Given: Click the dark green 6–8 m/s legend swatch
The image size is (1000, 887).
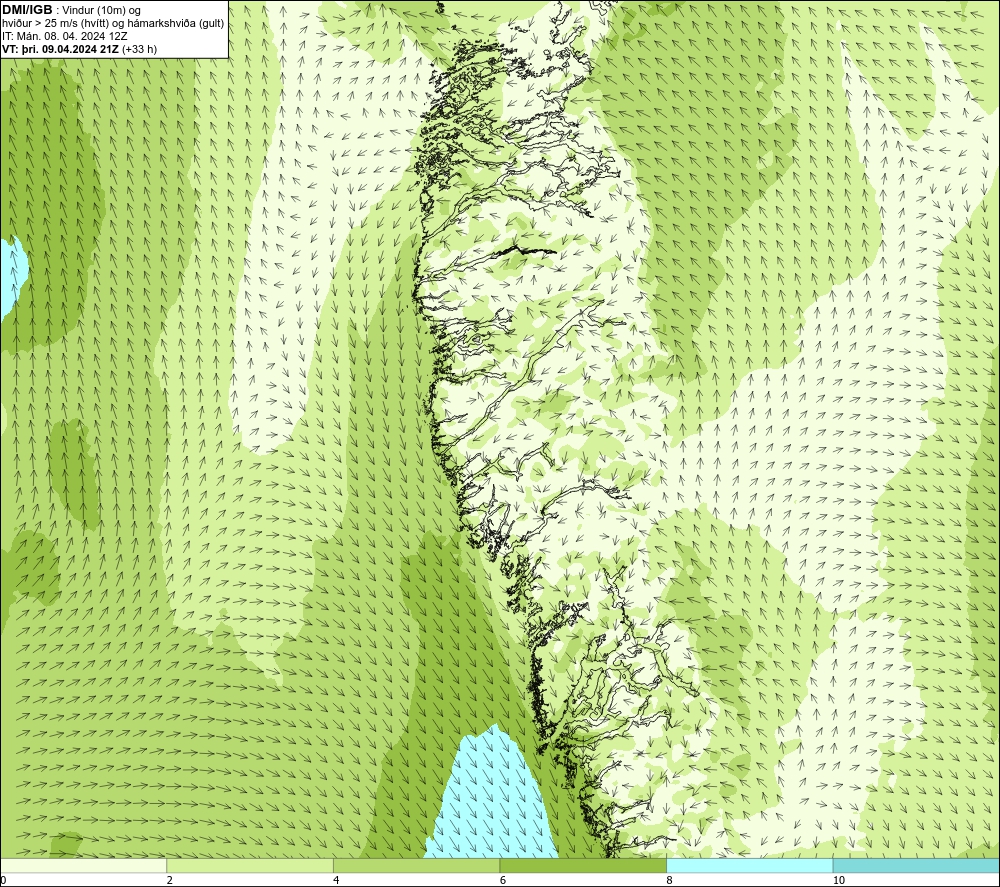Looking at the screenshot, I should [x=583, y=866].
